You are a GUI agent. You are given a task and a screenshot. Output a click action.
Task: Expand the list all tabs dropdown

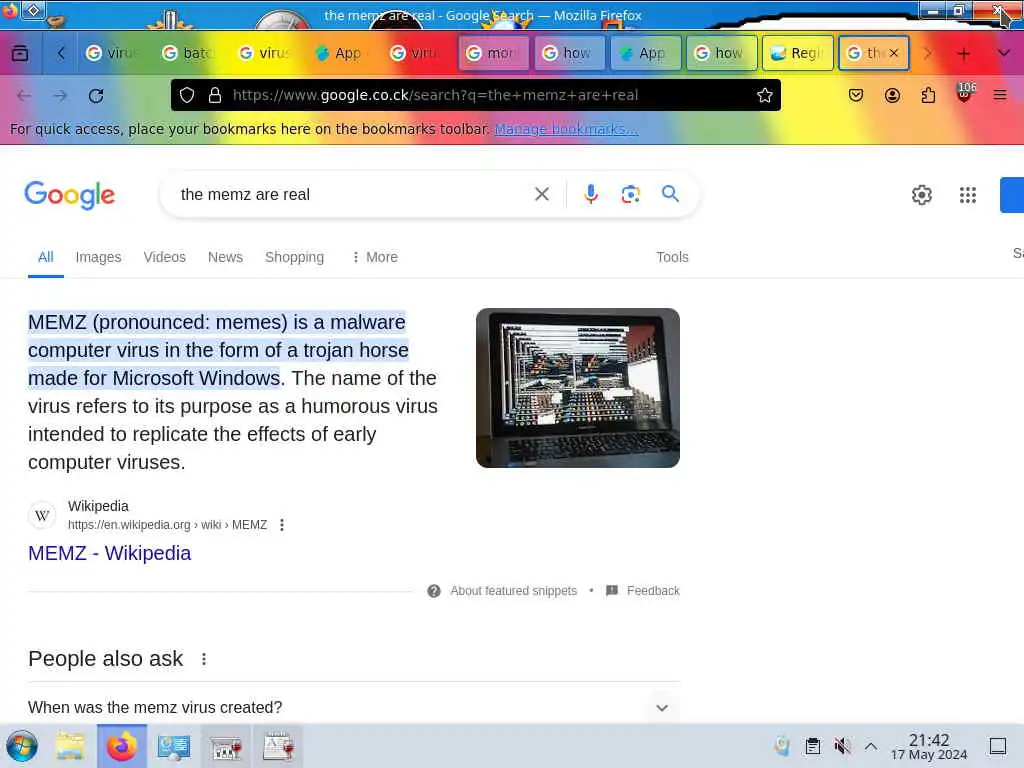point(1004,53)
